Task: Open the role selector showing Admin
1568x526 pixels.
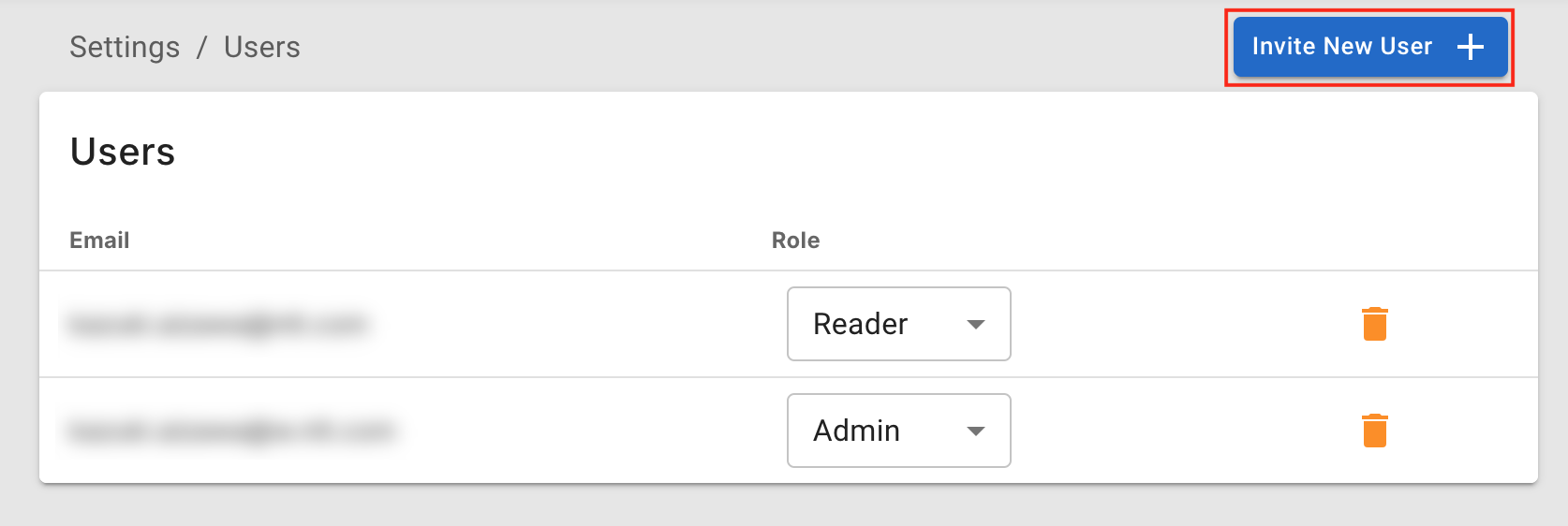Action: [x=898, y=431]
